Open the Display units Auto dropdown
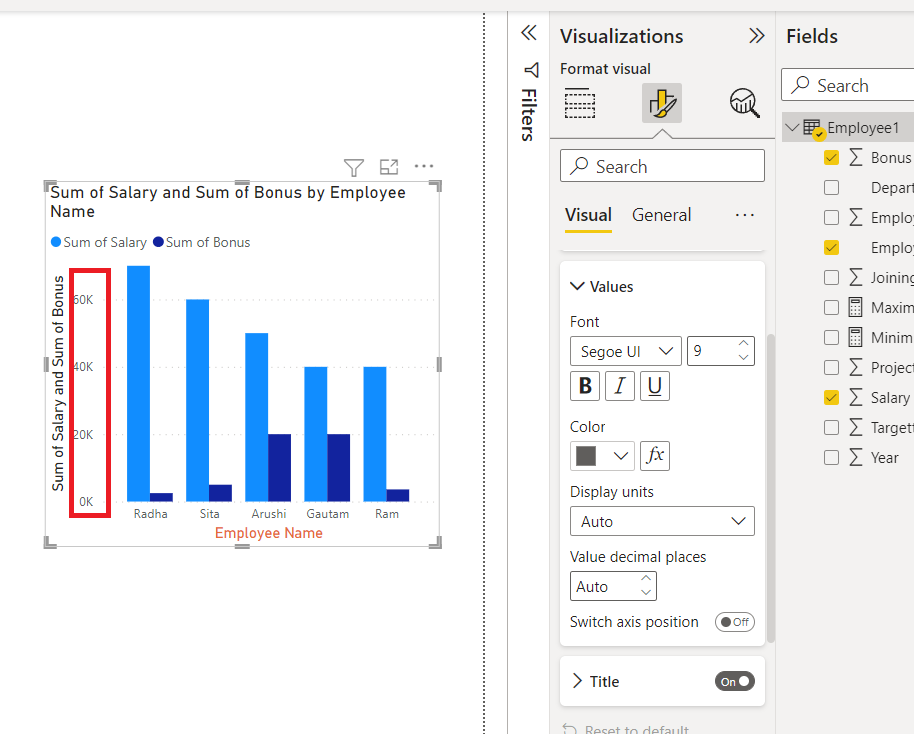The image size is (914, 734). pos(662,521)
